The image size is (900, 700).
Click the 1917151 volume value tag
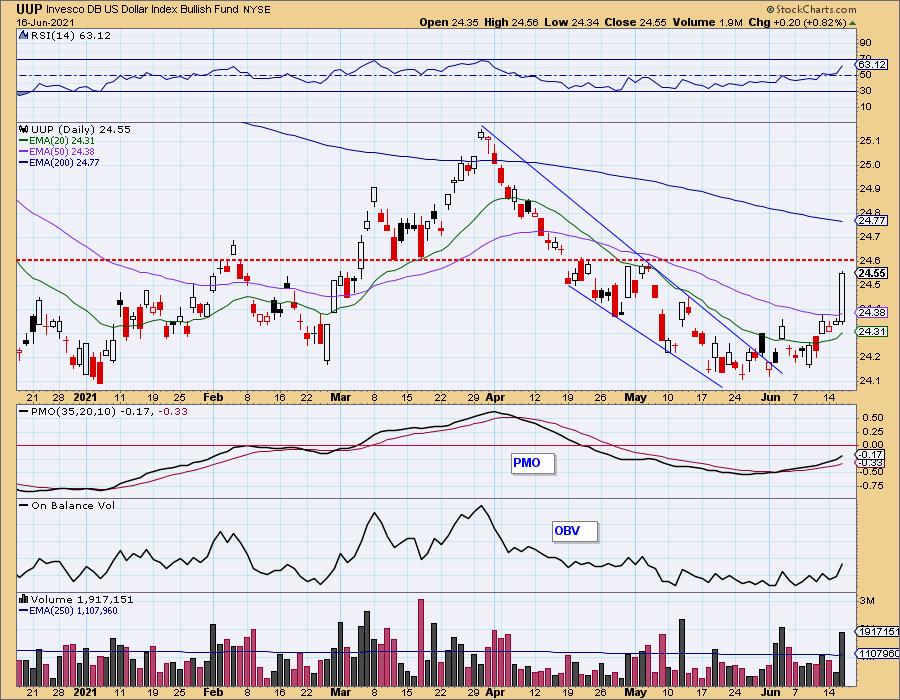point(878,631)
